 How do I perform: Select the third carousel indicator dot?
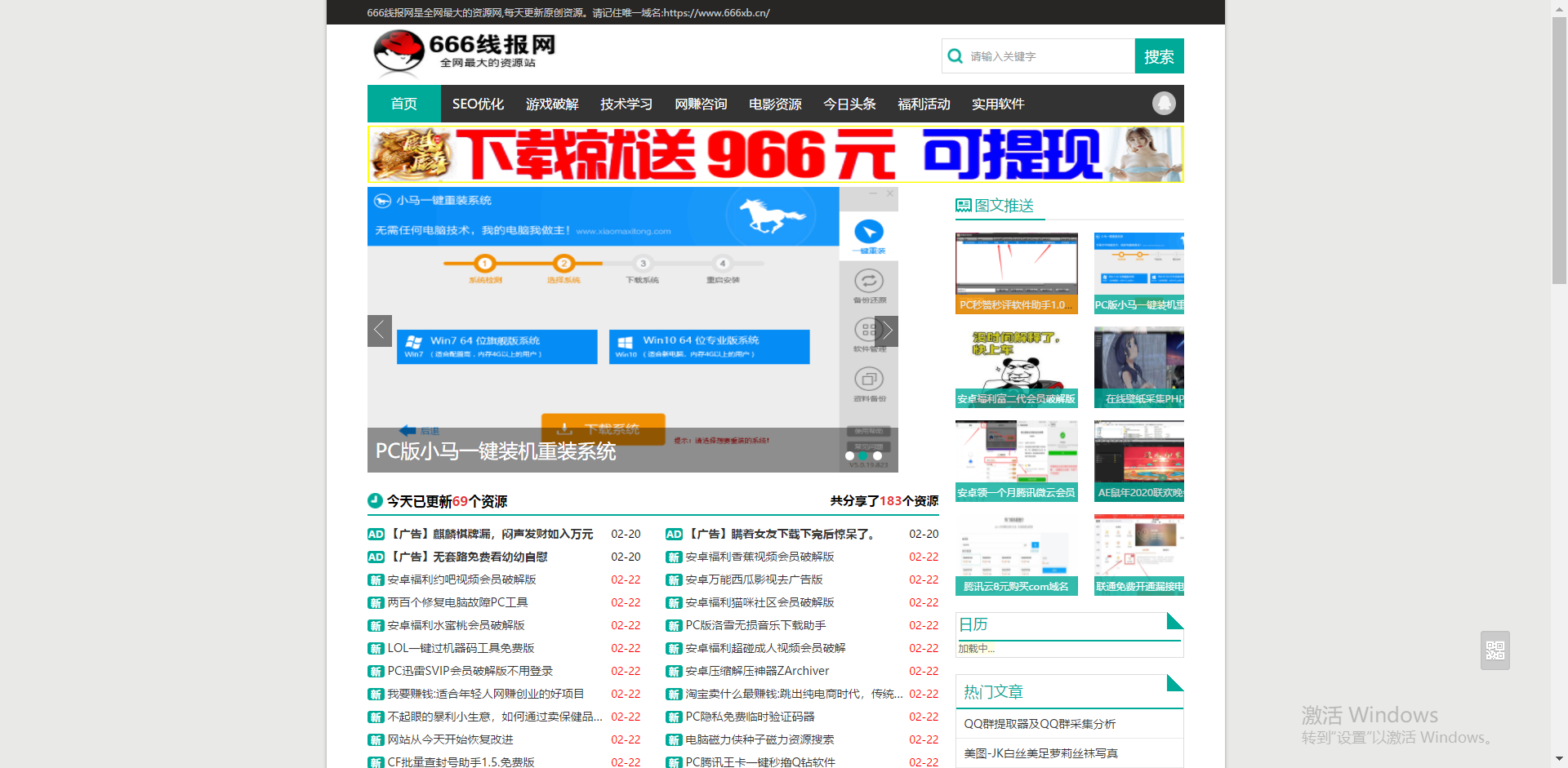(878, 455)
